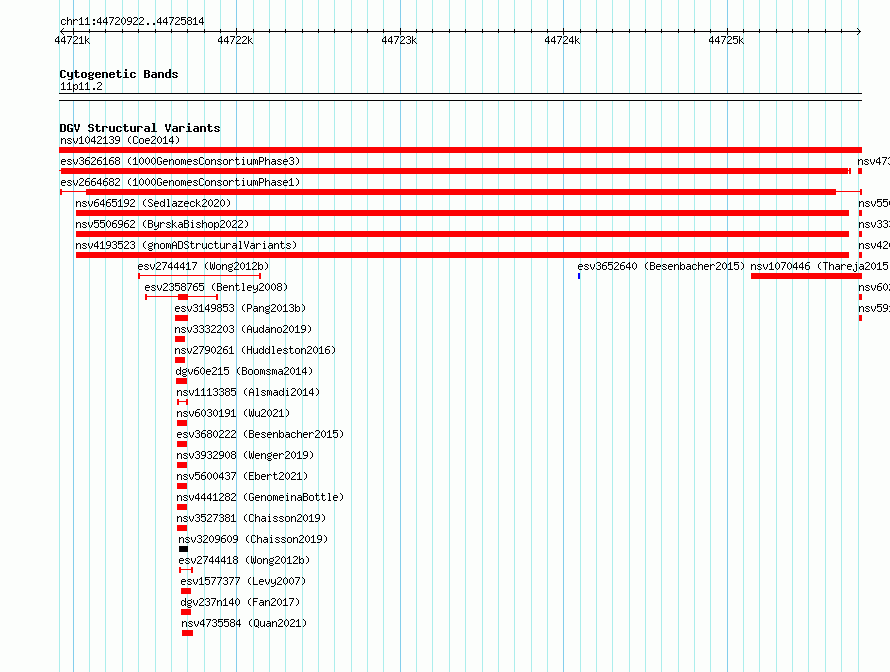Screen dimensions: 890x672
Task: Click the 44725k ruler position
Action: pos(726,40)
